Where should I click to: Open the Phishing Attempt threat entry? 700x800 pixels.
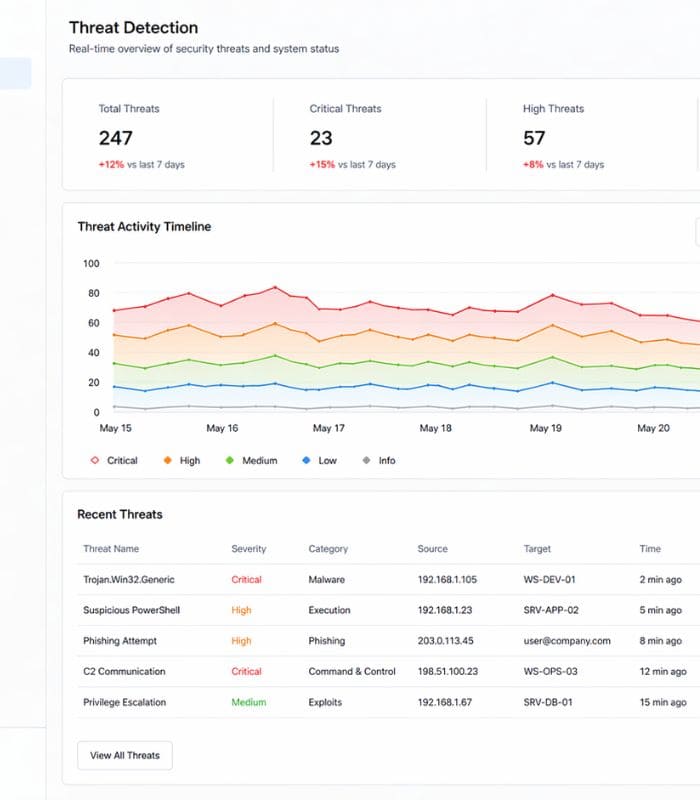click(120, 641)
